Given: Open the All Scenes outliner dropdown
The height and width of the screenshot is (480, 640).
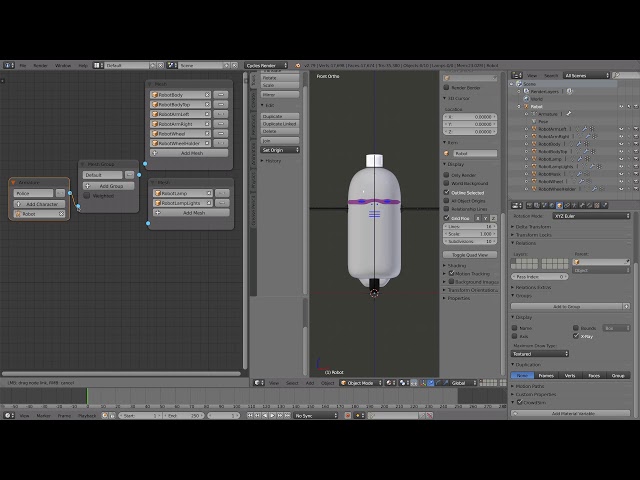Looking at the screenshot, I should pyautogui.click(x=587, y=76).
